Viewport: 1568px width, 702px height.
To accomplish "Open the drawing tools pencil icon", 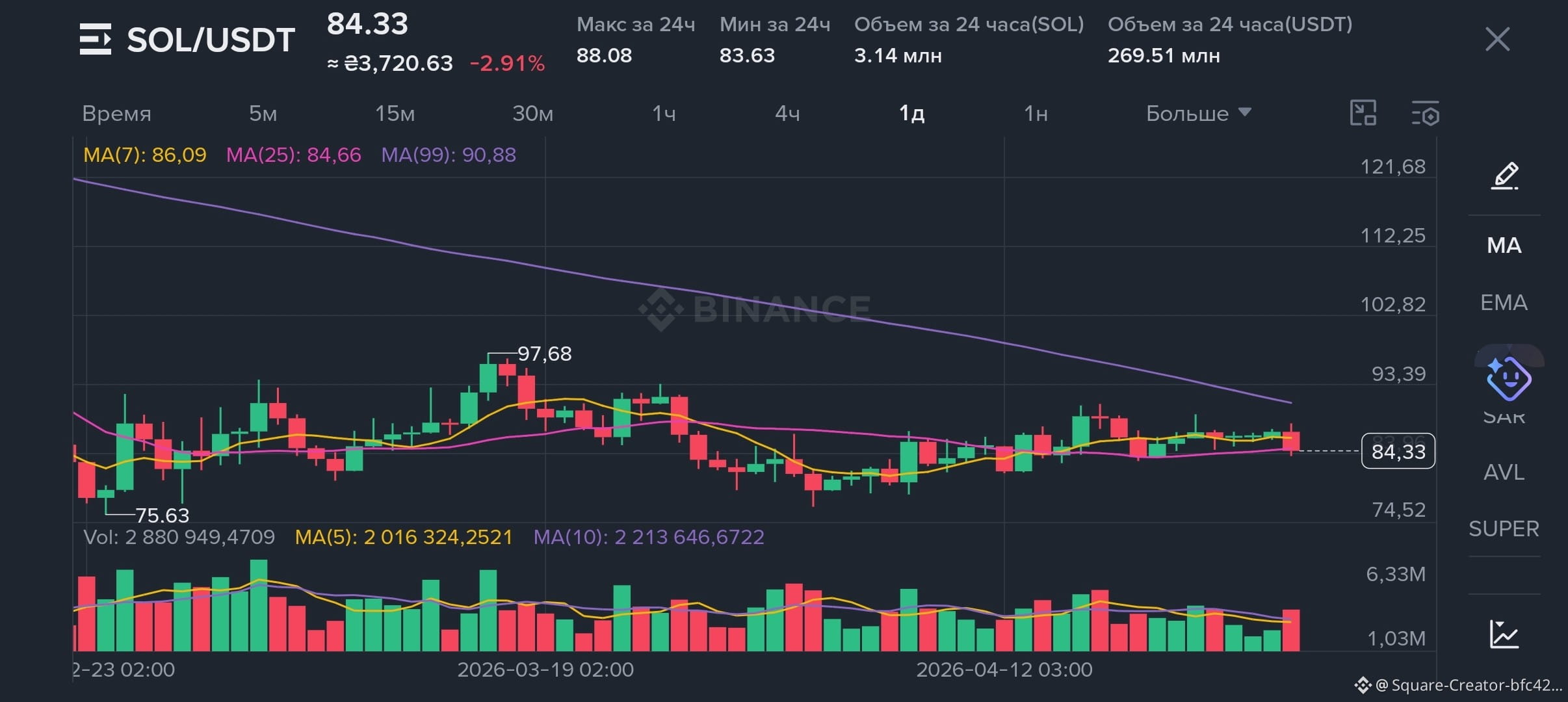I will 1504,176.
